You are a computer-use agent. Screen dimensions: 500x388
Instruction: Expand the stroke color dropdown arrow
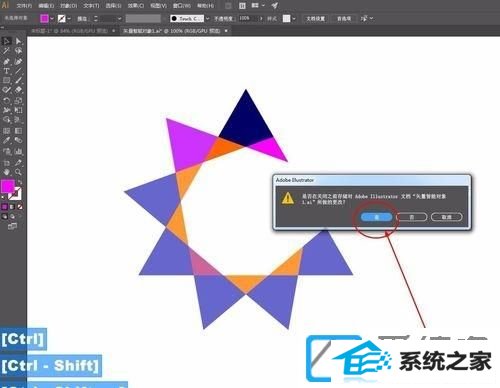69,19
